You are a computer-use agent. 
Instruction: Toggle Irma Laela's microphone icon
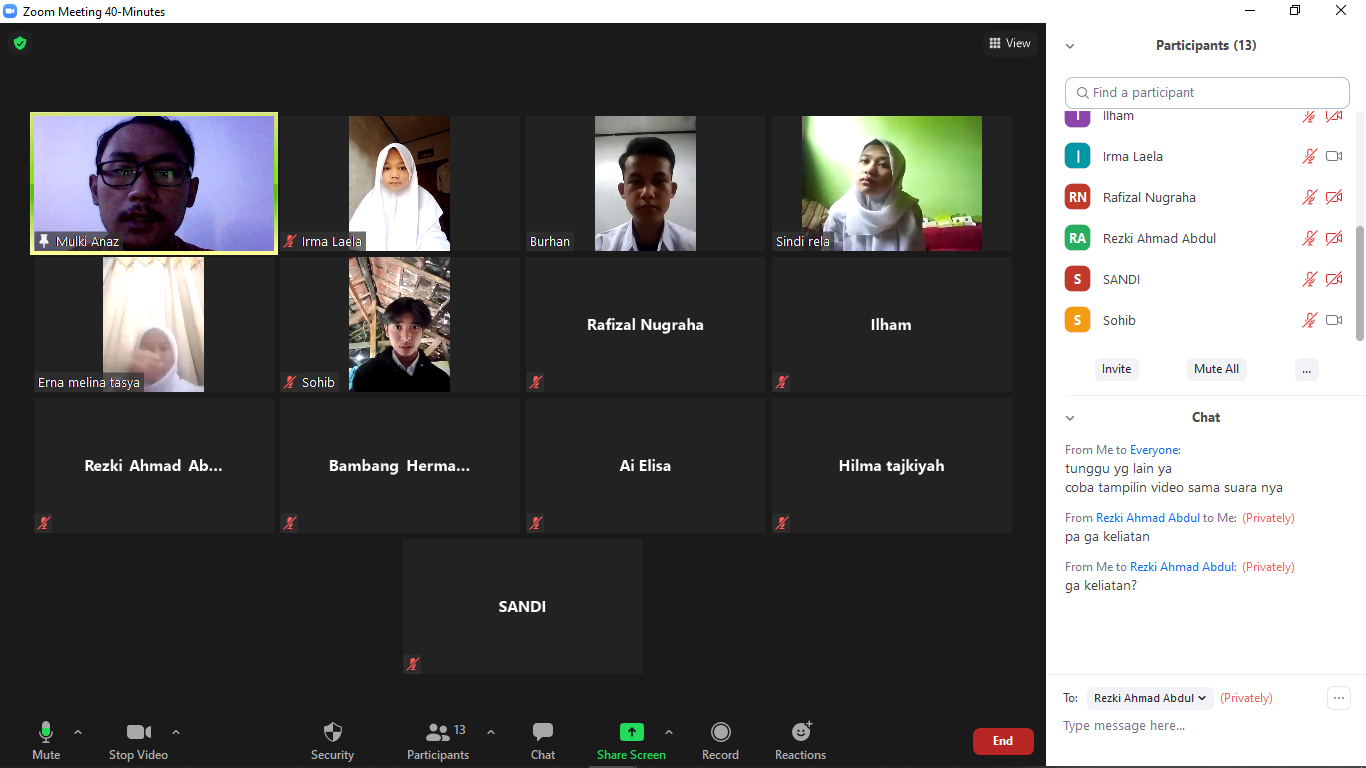1309,156
